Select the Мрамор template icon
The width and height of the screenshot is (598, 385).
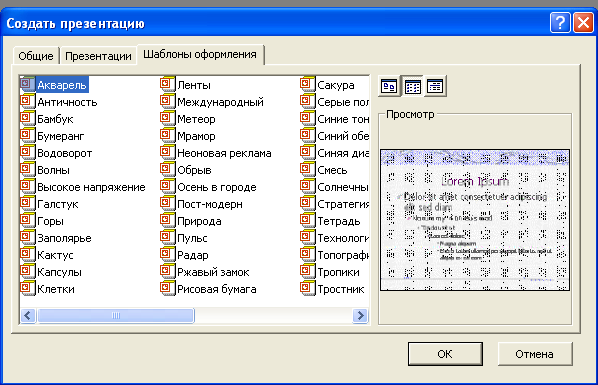167,135
